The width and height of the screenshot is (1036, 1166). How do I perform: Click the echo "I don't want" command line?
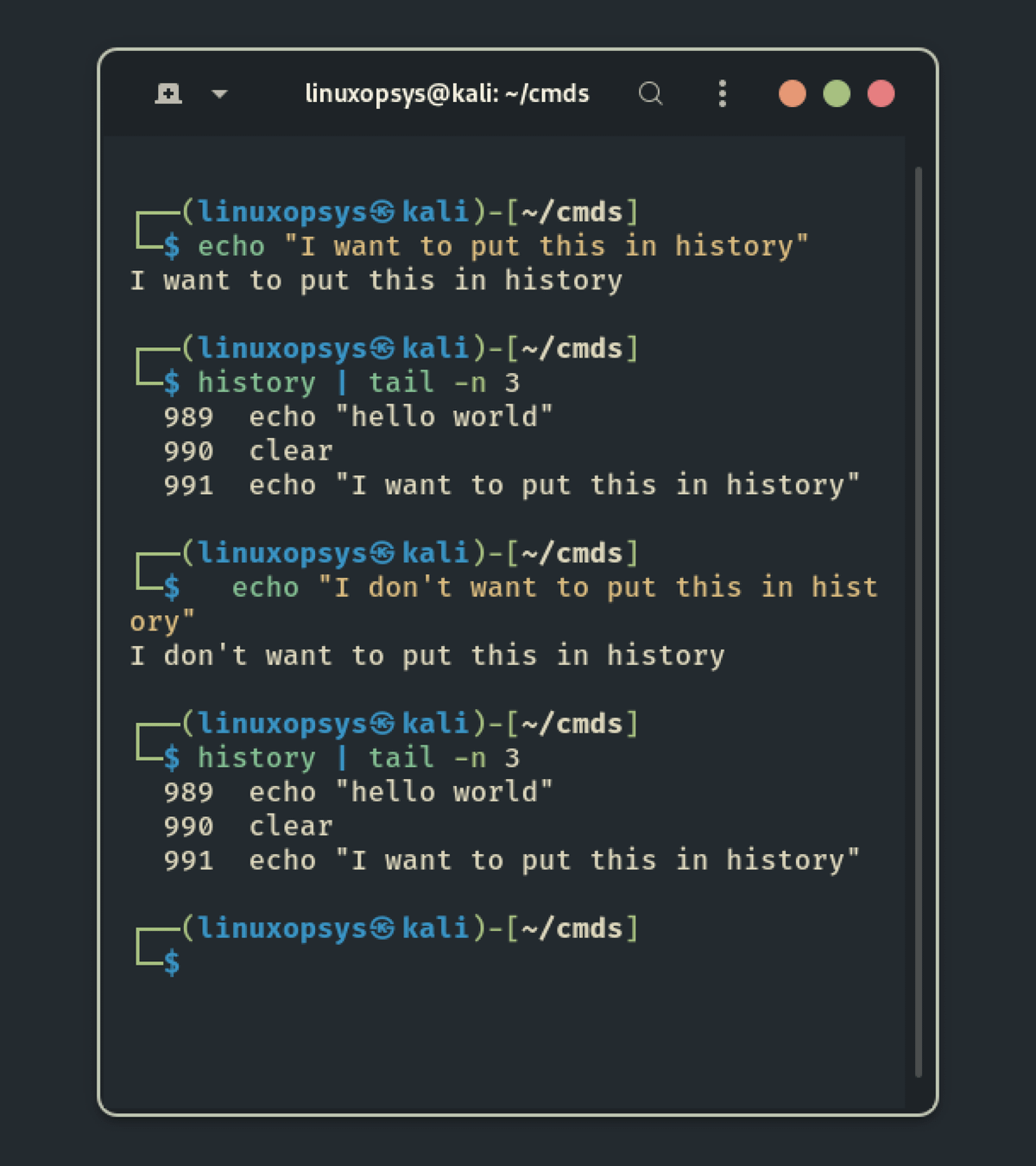[x=553, y=588]
